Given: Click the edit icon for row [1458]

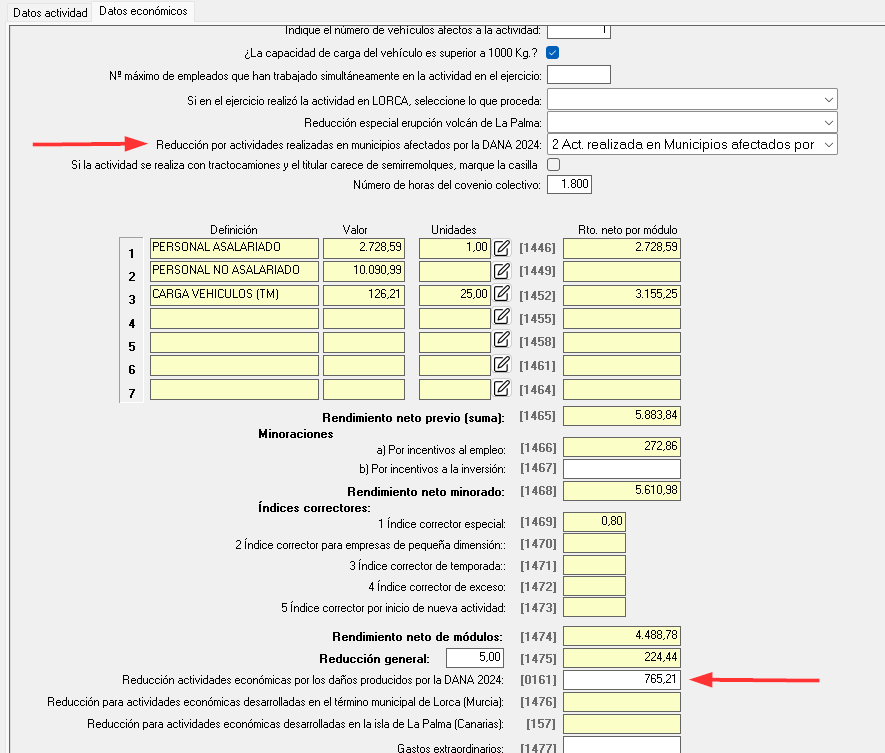Looking at the screenshot, I should (x=502, y=339).
